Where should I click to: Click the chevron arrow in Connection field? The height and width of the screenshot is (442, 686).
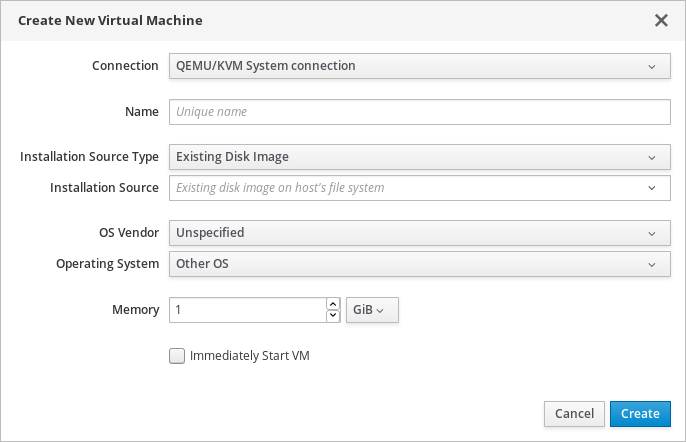pos(652,67)
